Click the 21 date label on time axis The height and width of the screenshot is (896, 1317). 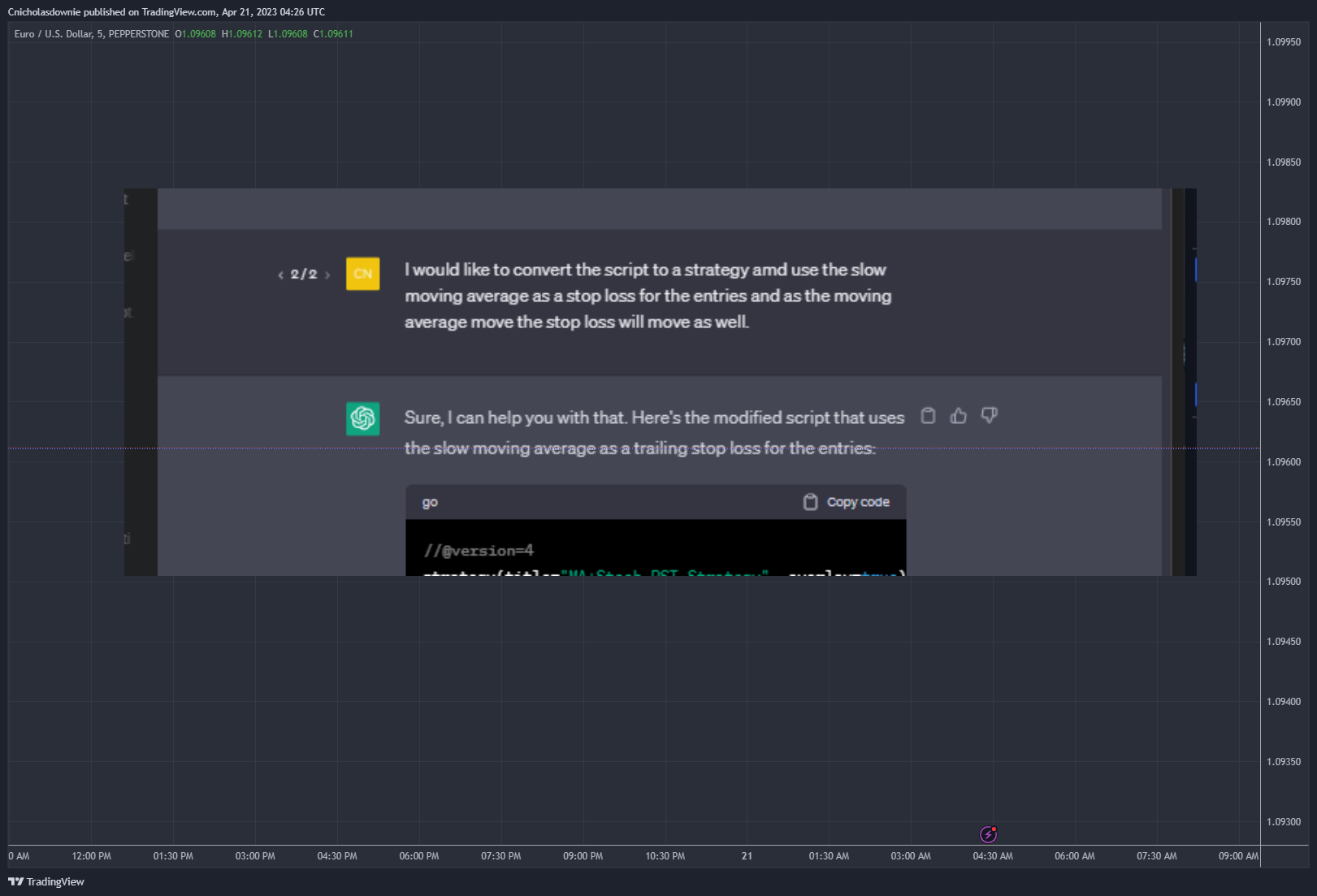(x=747, y=856)
